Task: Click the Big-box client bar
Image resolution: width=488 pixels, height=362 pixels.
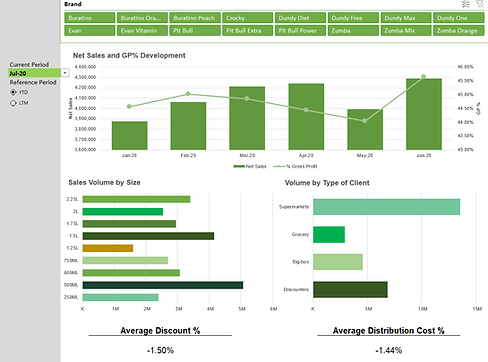Action: tap(338, 262)
